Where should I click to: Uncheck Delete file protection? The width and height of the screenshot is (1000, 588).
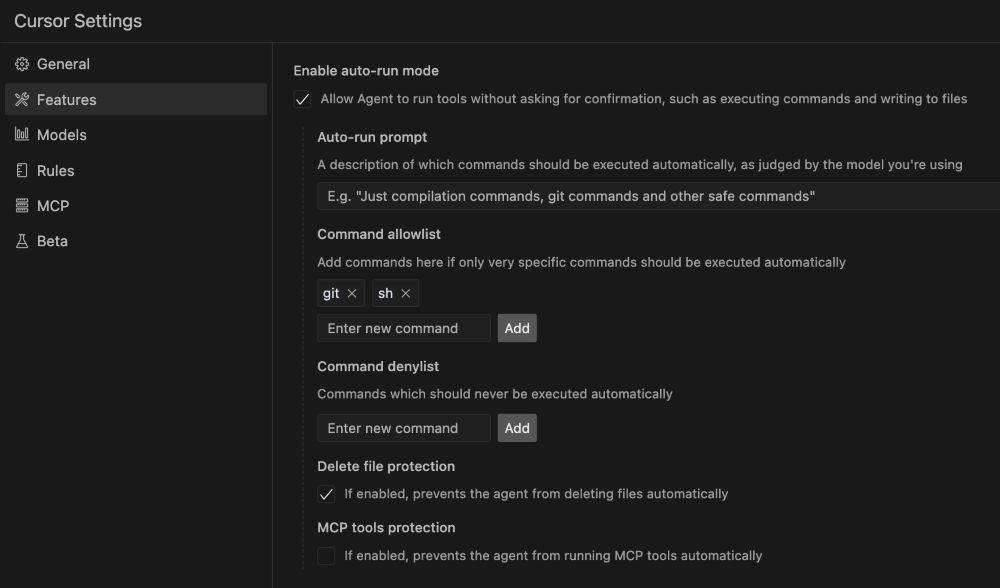coord(326,494)
